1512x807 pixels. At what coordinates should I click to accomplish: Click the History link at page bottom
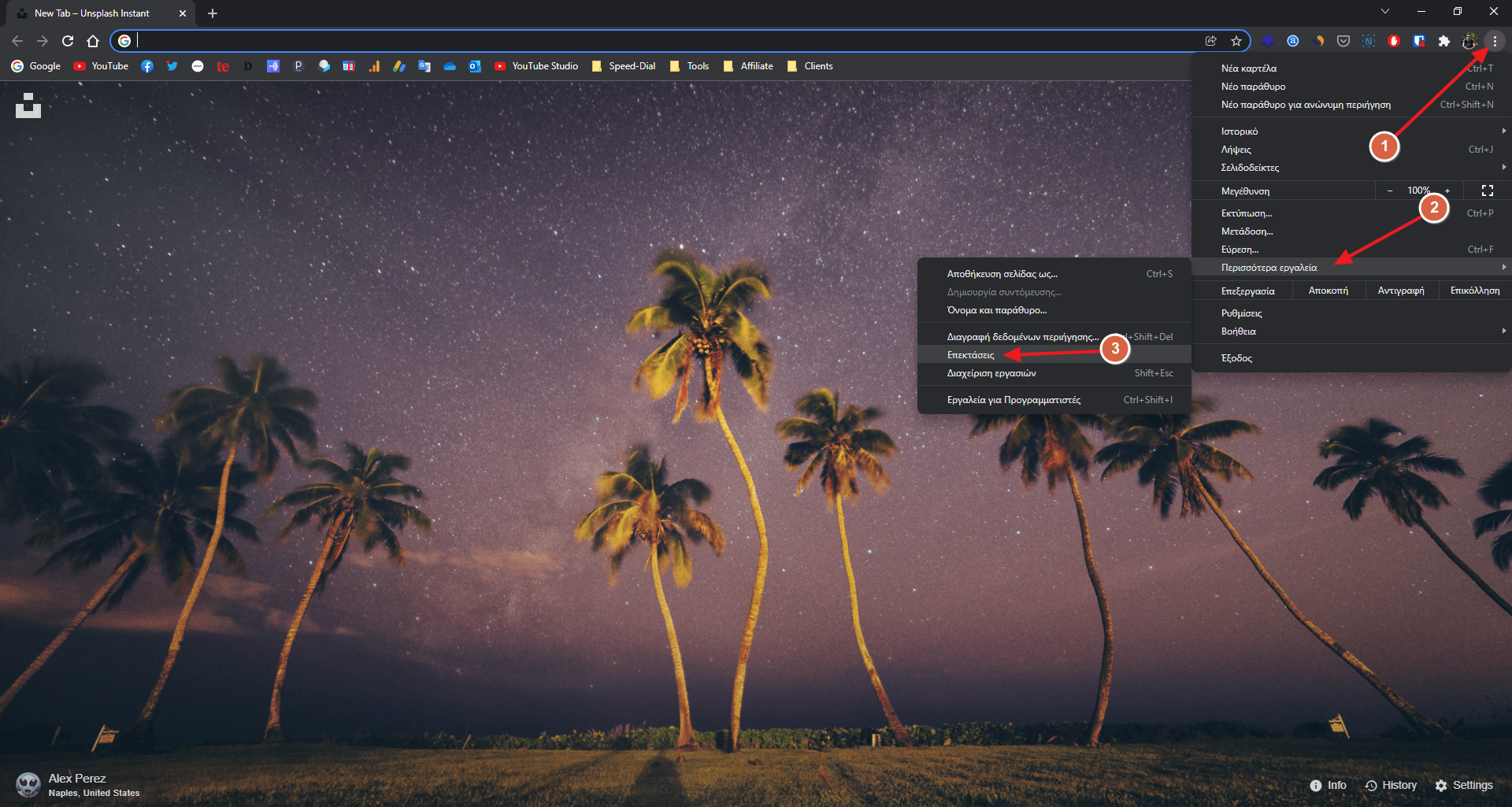coord(1391,785)
